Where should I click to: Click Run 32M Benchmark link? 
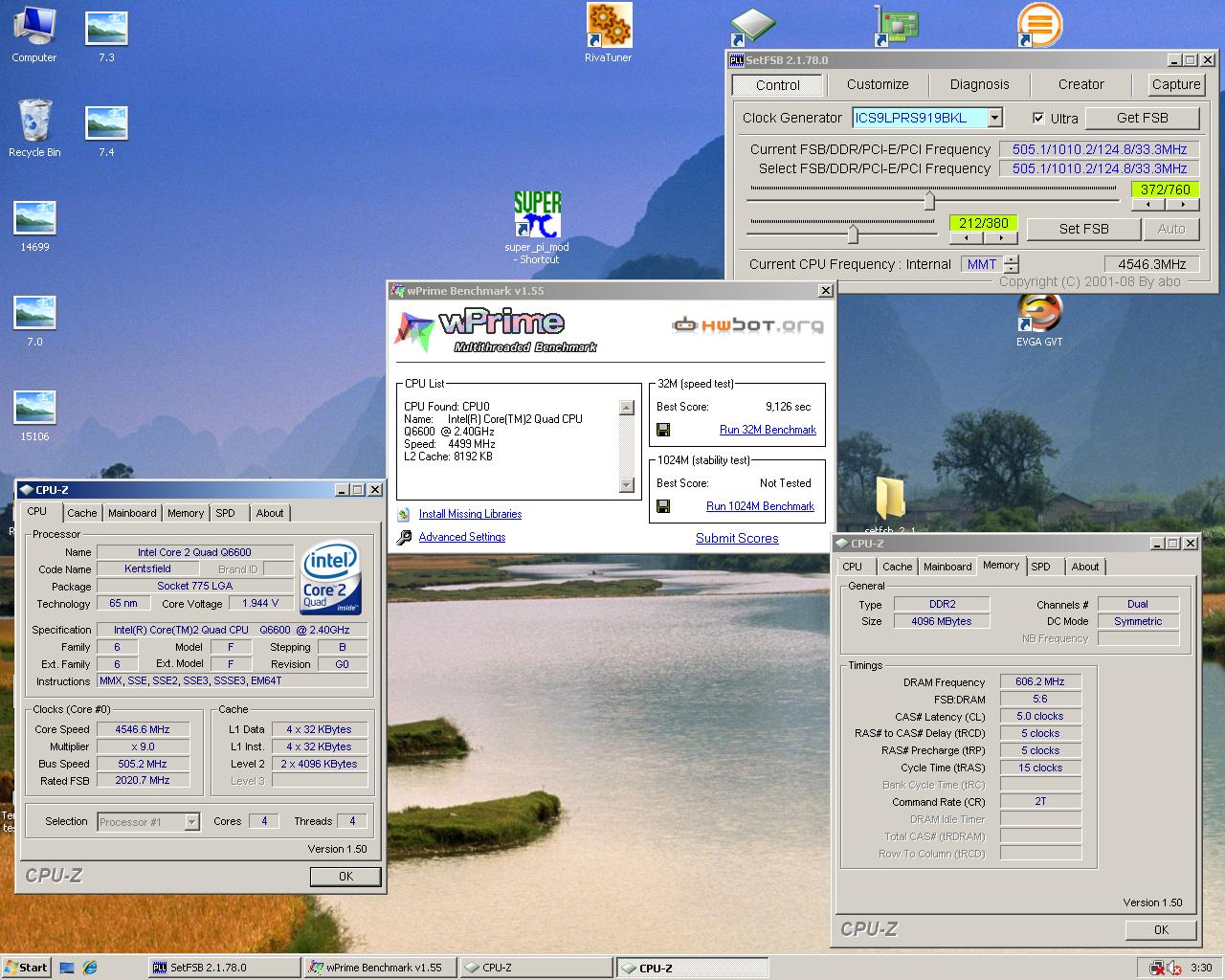pos(768,431)
